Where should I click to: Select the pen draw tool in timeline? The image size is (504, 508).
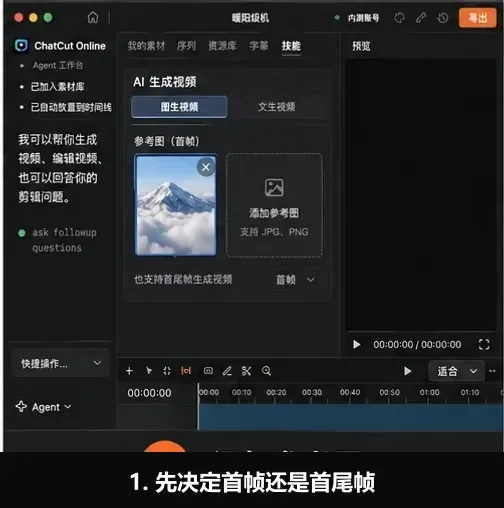[227, 371]
